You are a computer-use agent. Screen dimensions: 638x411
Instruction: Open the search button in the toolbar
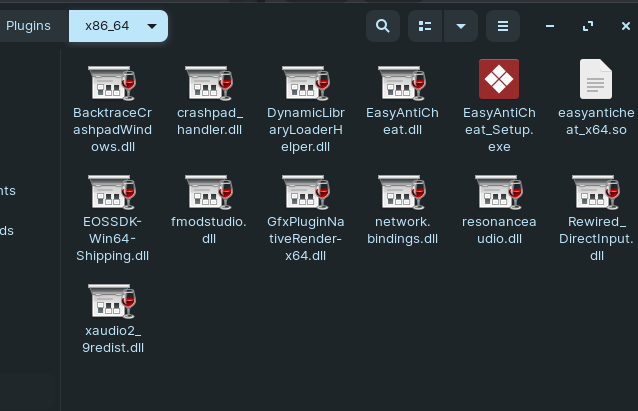pos(382,26)
